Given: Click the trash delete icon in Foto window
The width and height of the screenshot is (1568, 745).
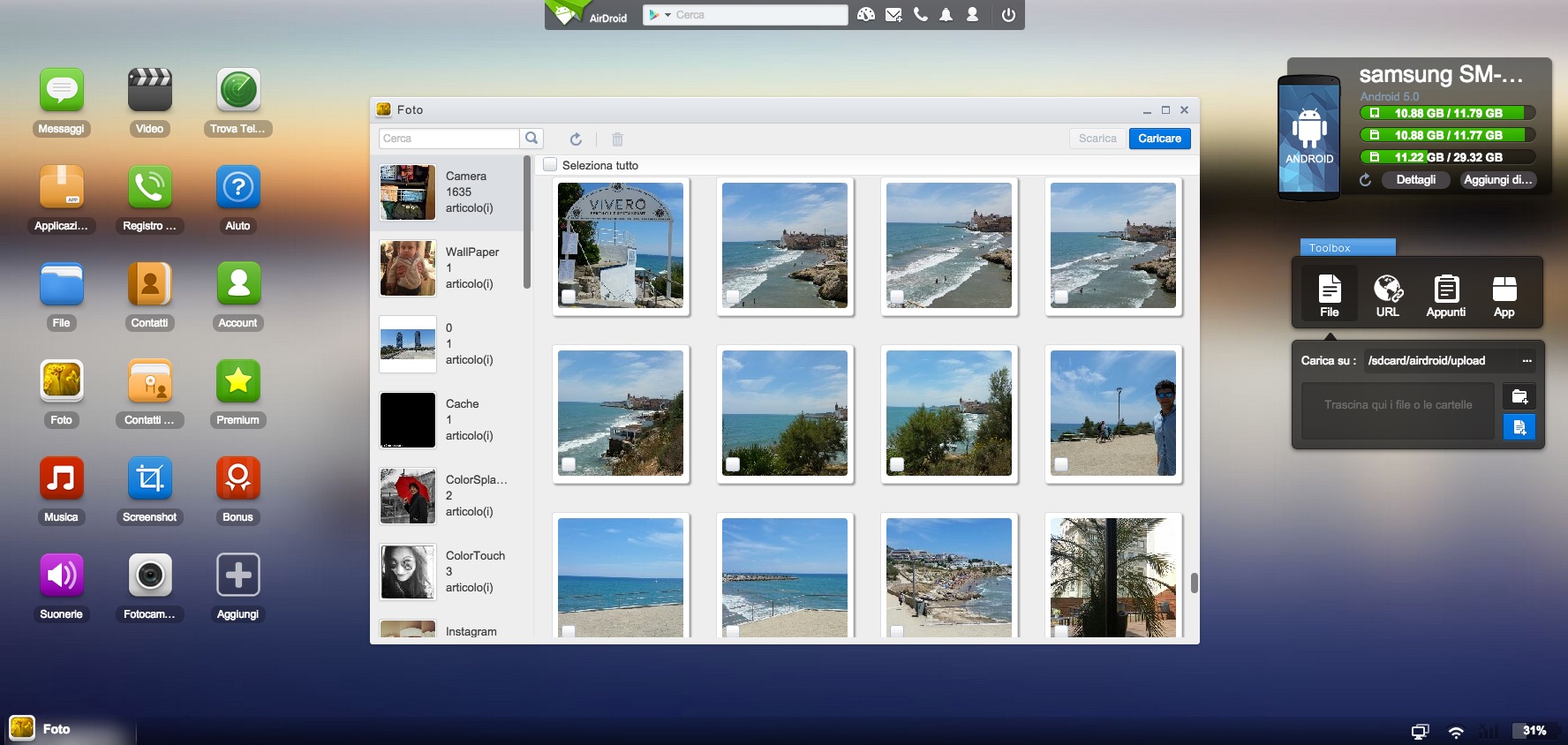Looking at the screenshot, I should (x=617, y=139).
